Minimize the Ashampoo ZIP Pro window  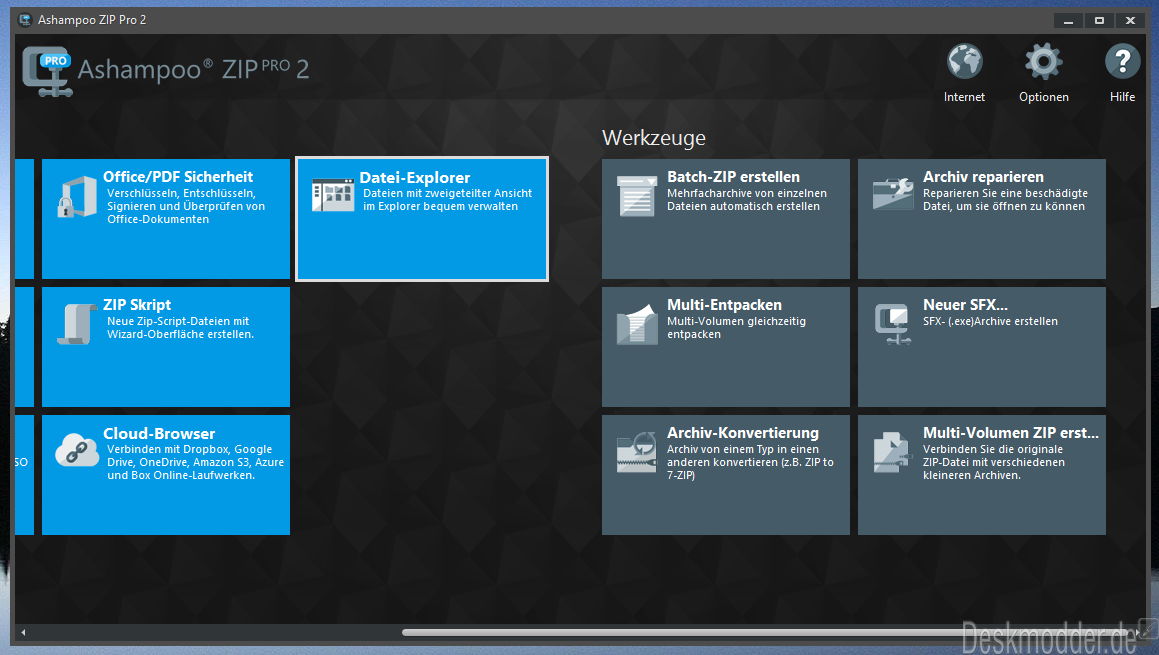pos(1068,20)
